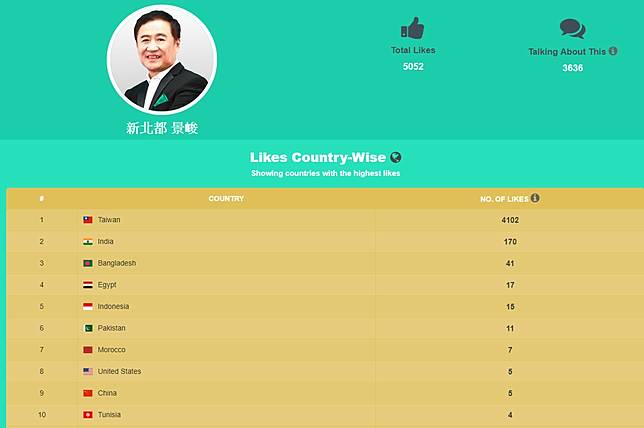
Task: Click the China flag icon
Action: 88,393
